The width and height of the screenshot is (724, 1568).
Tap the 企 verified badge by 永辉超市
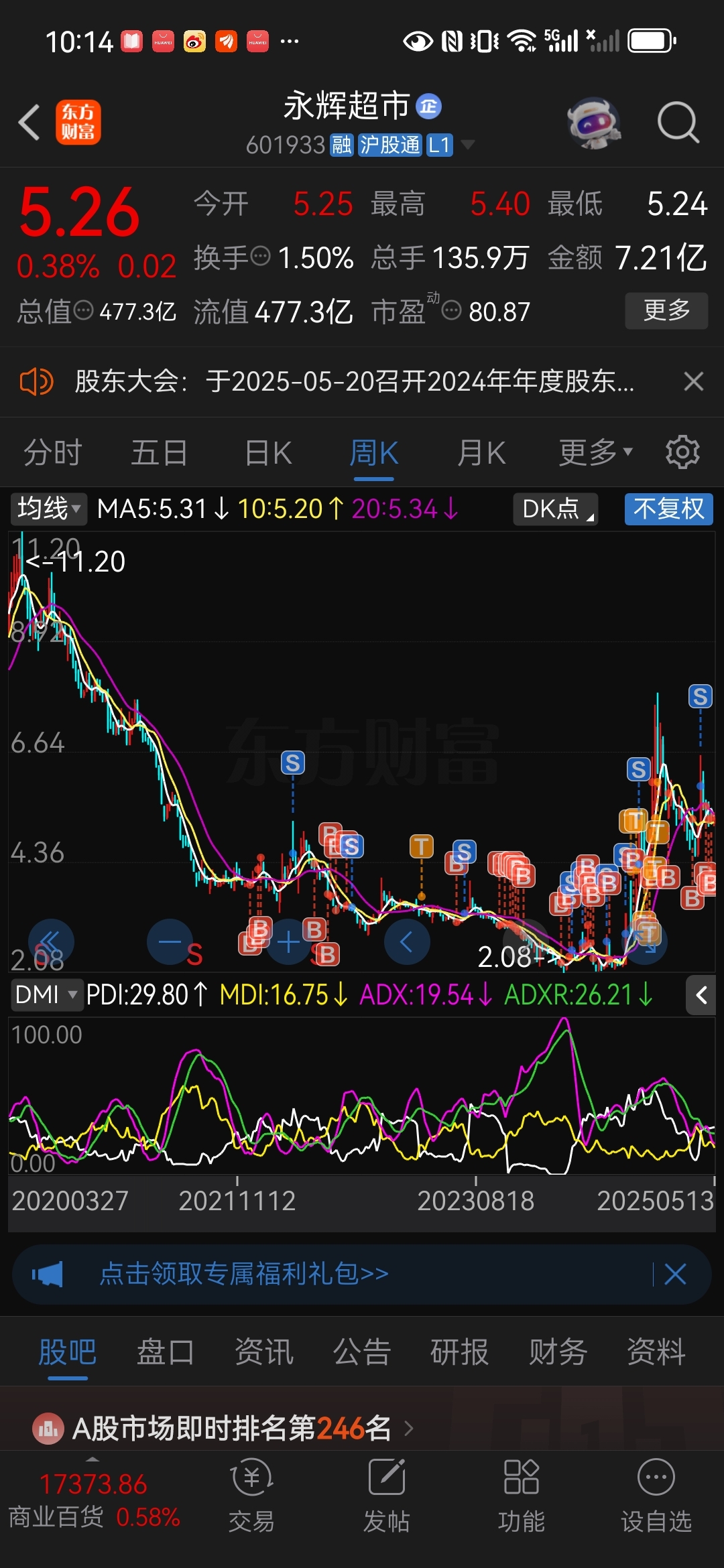click(428, 106)
